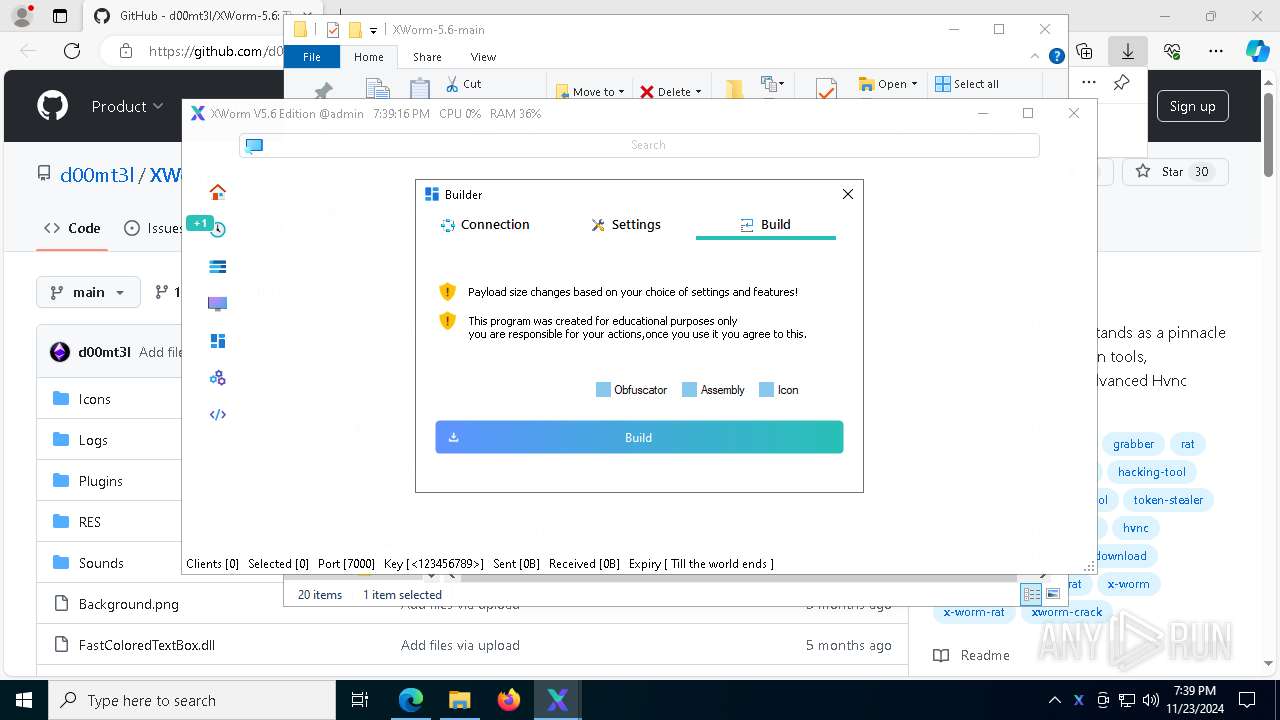Click the chat icon beside XWorm search

(x=254, y=145)
